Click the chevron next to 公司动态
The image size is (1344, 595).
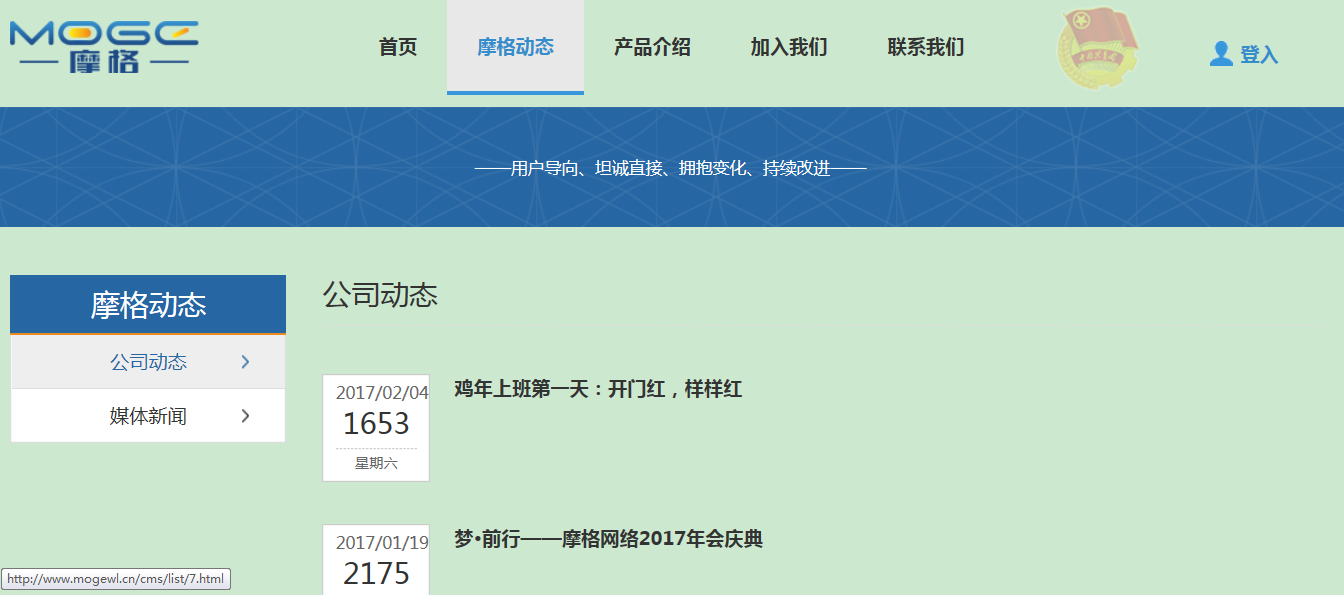pyautogui.click(x=246, y=362)
